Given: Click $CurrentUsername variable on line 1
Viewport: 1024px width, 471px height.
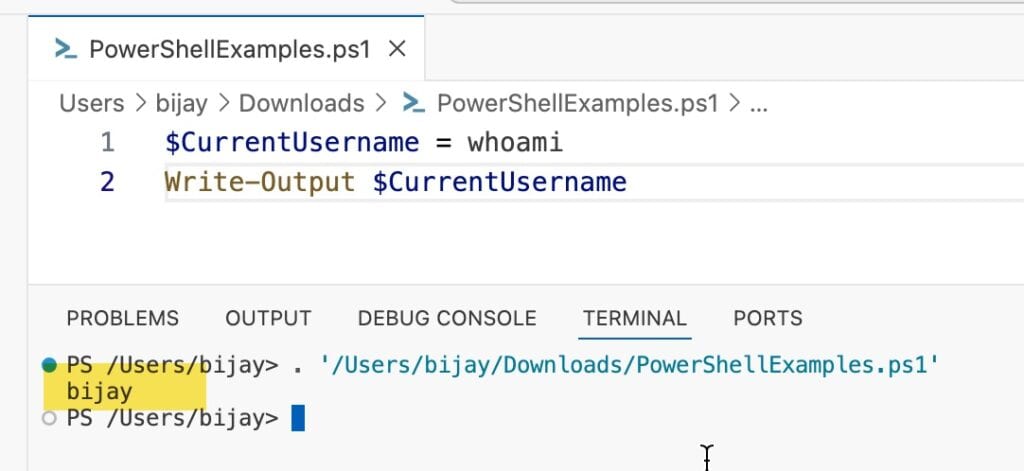Looking at the screenshot, I should [x=292, y=142].
